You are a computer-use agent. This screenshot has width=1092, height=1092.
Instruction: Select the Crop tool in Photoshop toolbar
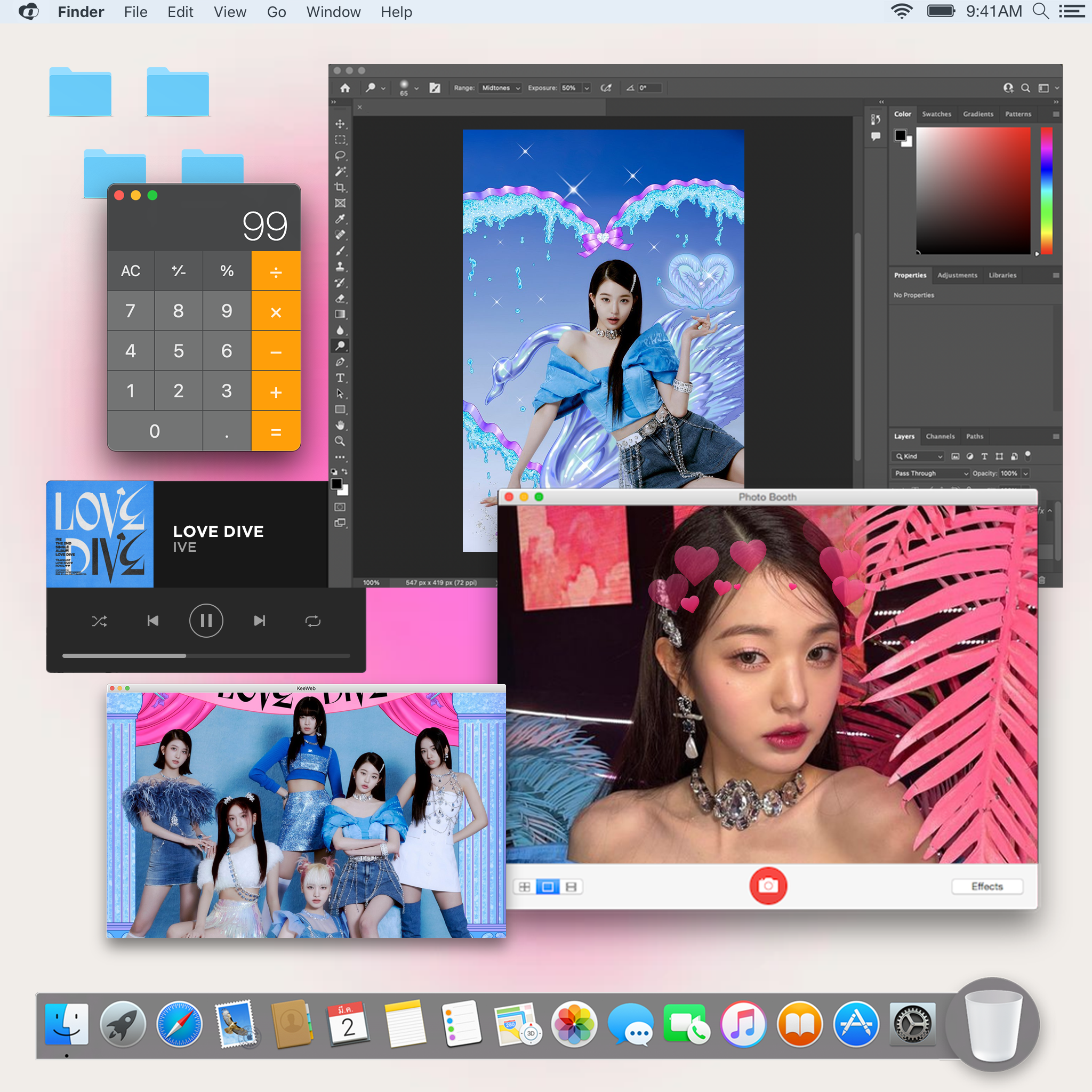pos(340,187)
